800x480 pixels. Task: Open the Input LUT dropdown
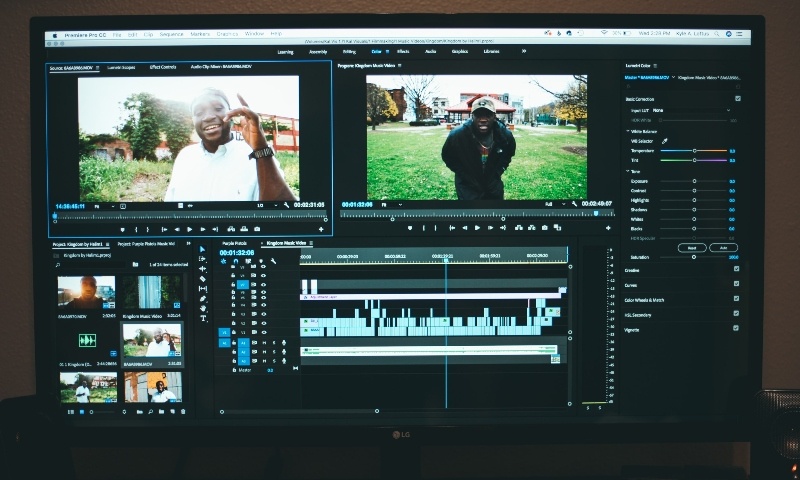click(691, 110)
